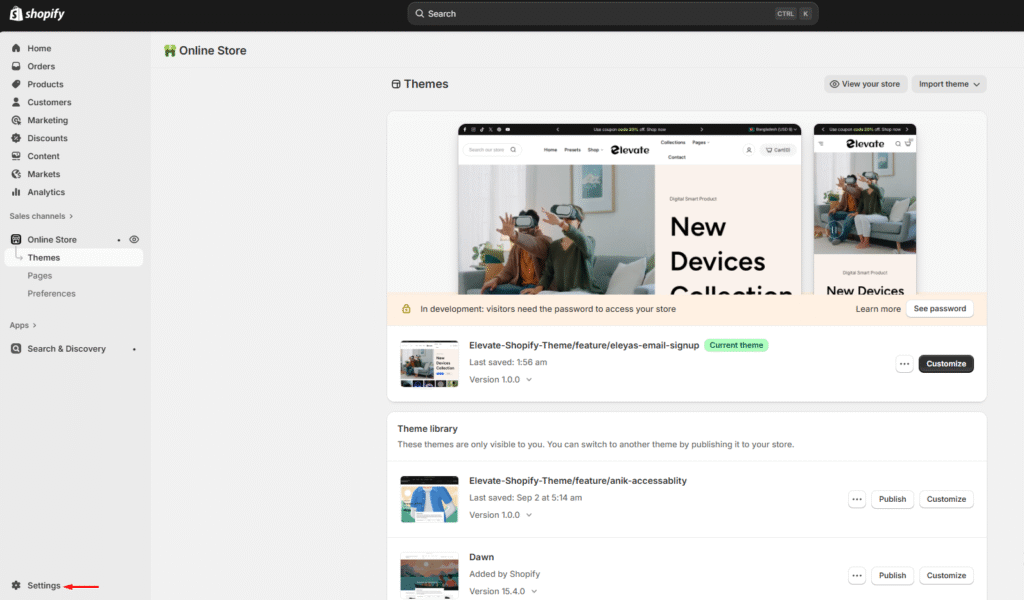
Task: Expand Version 1.0.0 of anik-accessablity theme
Action: (501, 515)
